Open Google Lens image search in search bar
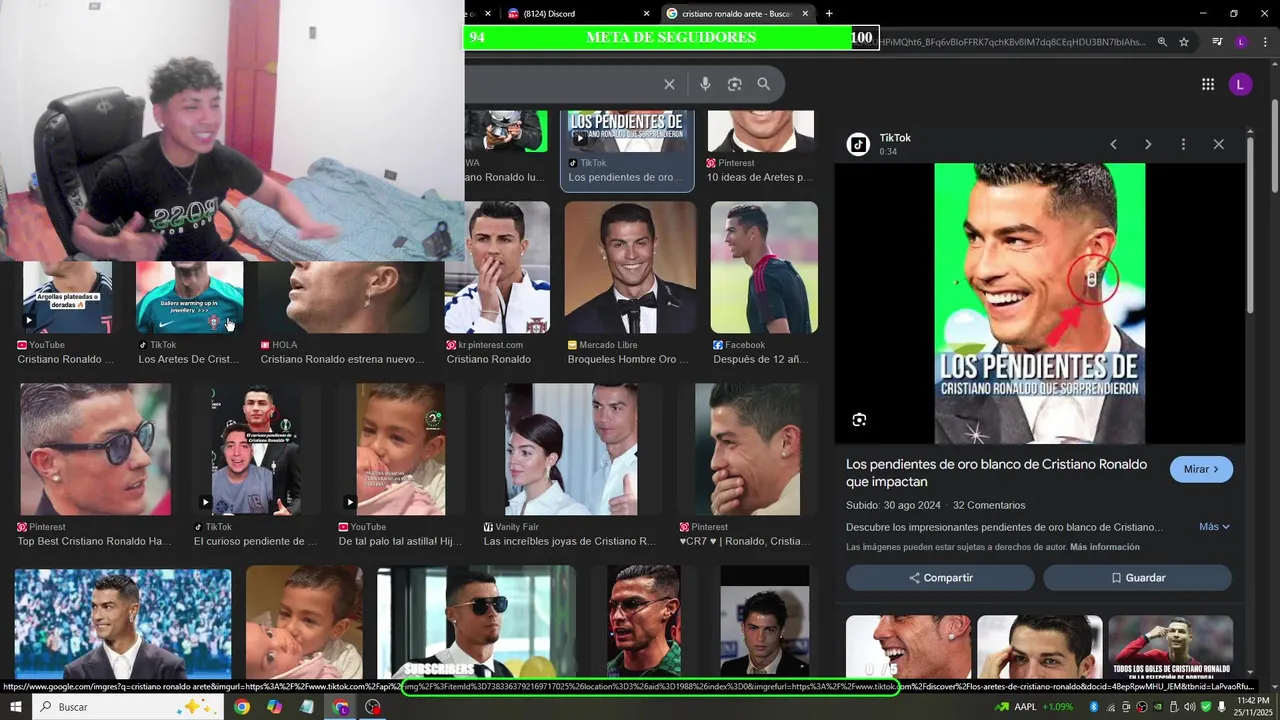Viewport: 1280px width, 720px height. [734, 84]
